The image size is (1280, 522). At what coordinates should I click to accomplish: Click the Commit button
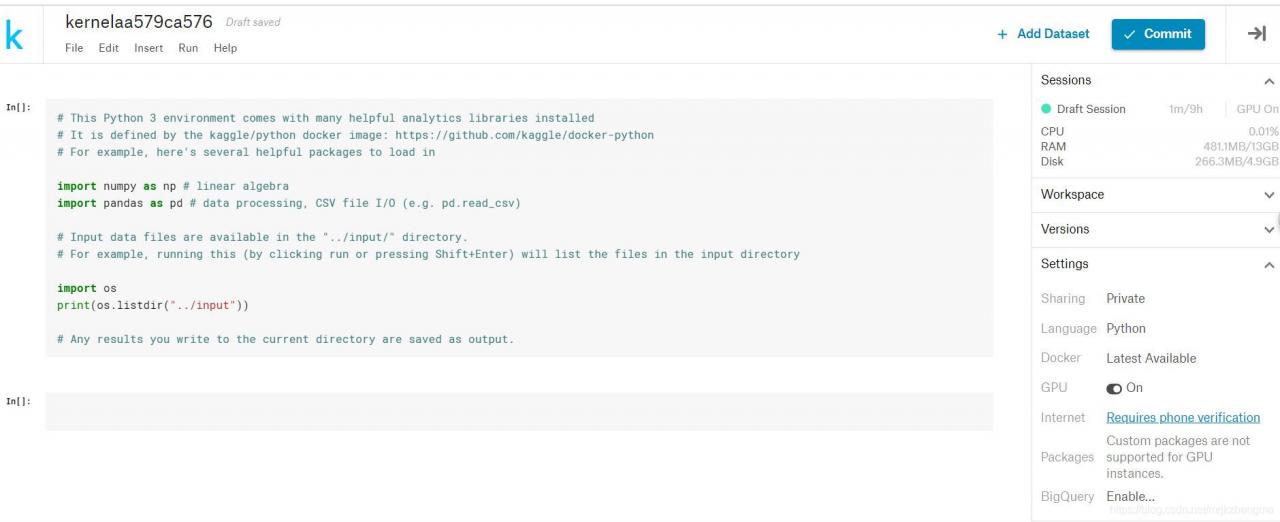click(1158, 34)
